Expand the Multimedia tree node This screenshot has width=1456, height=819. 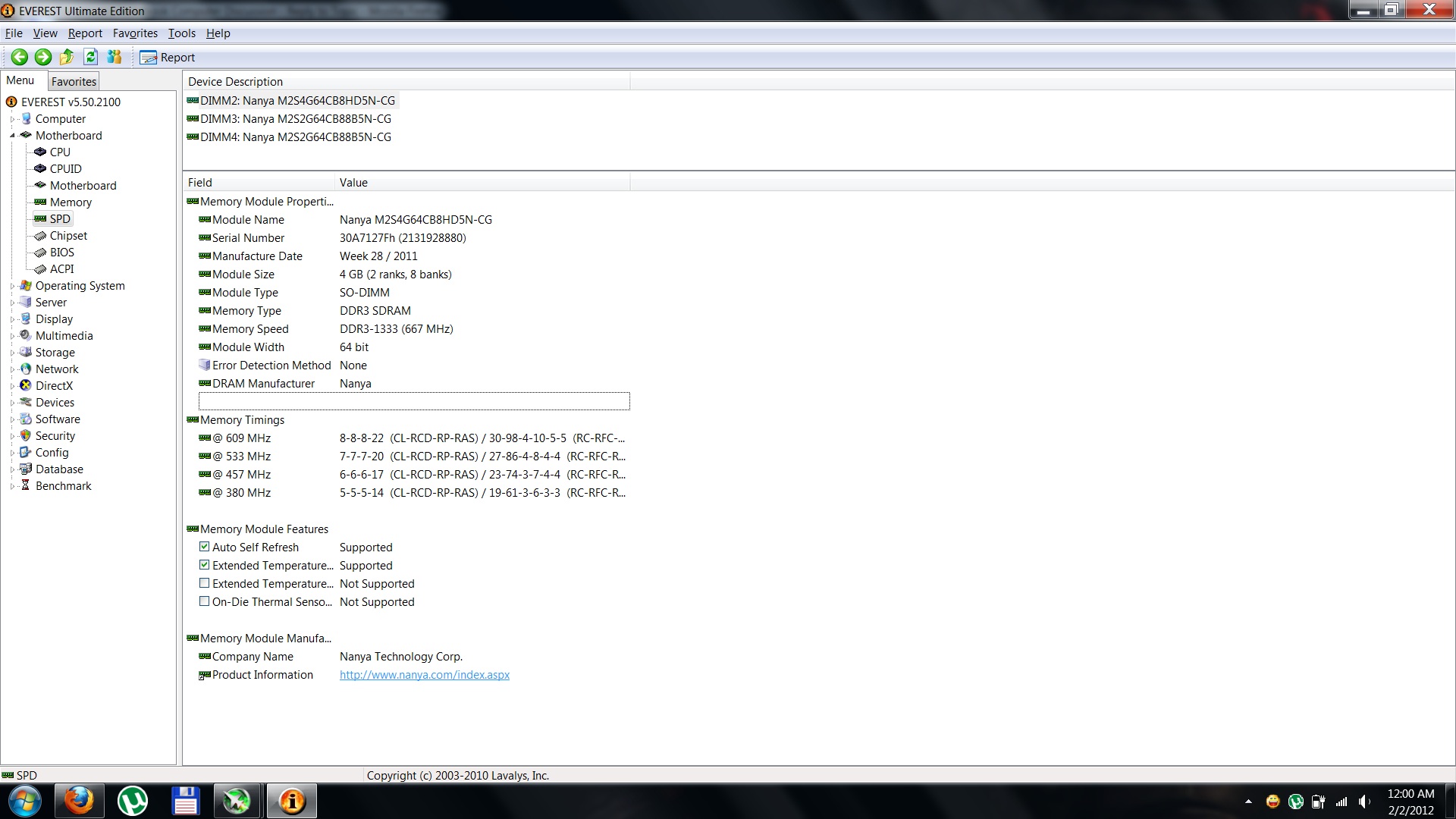(12, 336)
